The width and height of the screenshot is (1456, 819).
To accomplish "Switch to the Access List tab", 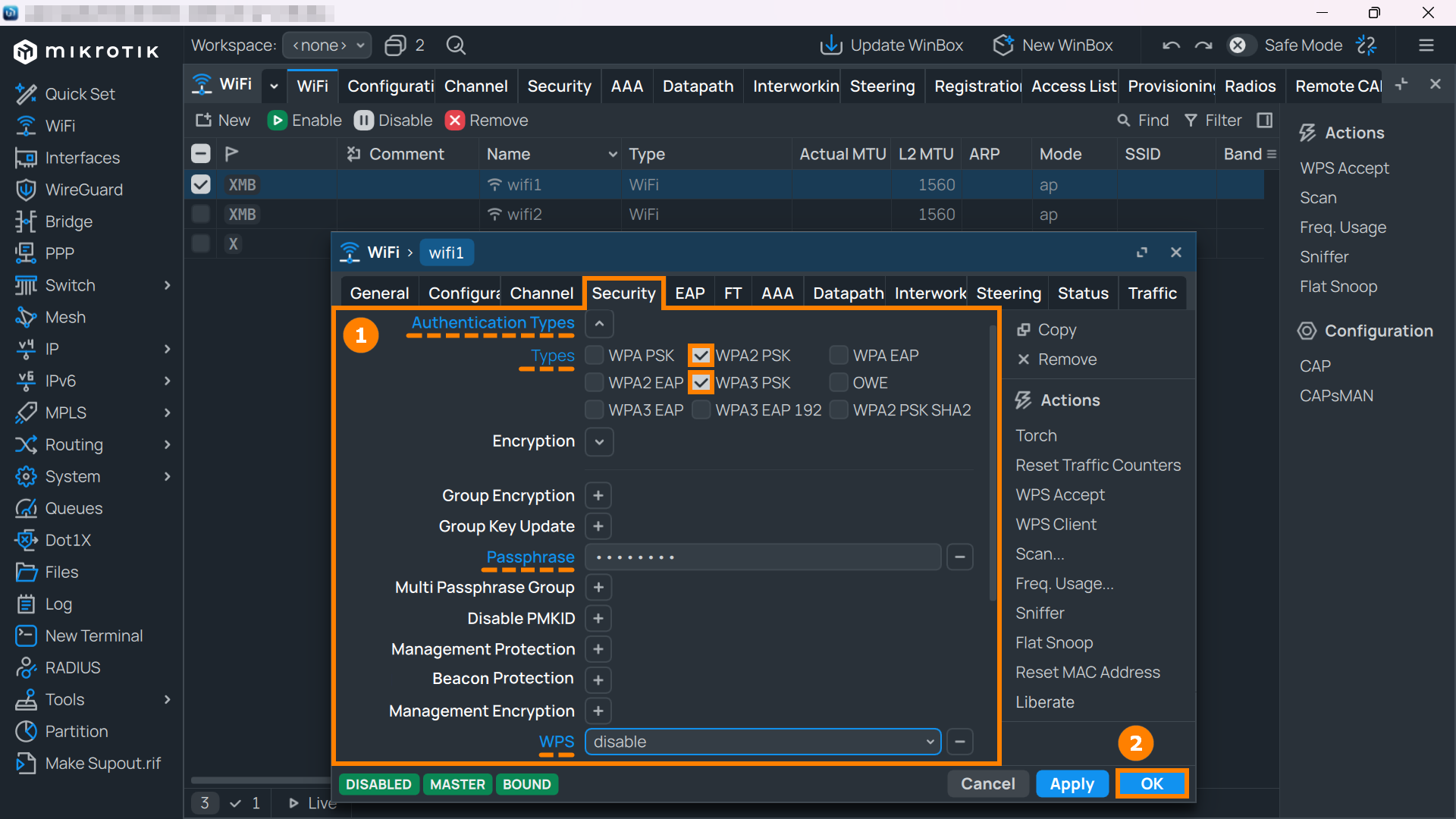I will point(1073,86).
